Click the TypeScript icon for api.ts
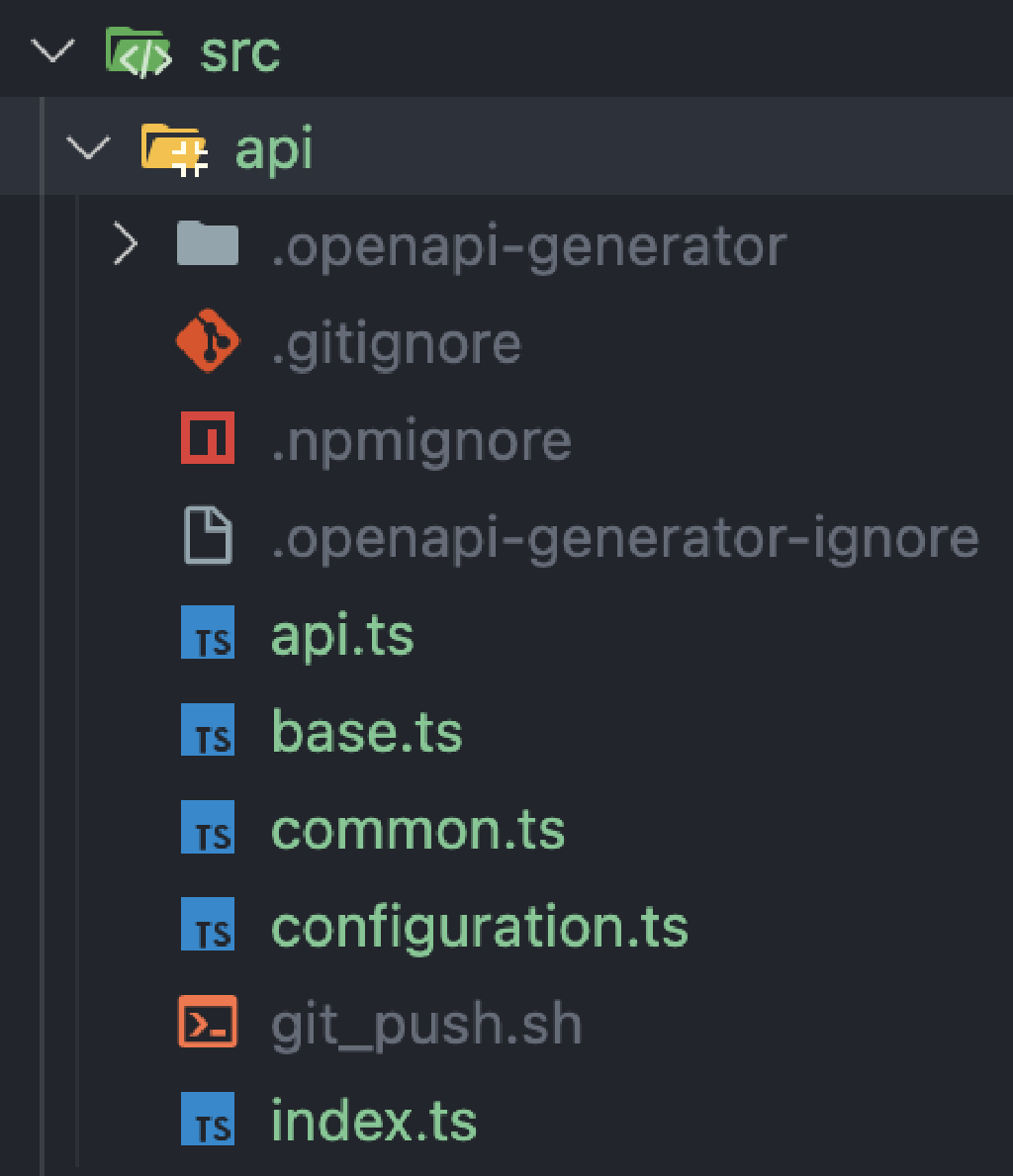This screenshot has height=1176, width=1013. pyautogui.click(x=208, y=633)
